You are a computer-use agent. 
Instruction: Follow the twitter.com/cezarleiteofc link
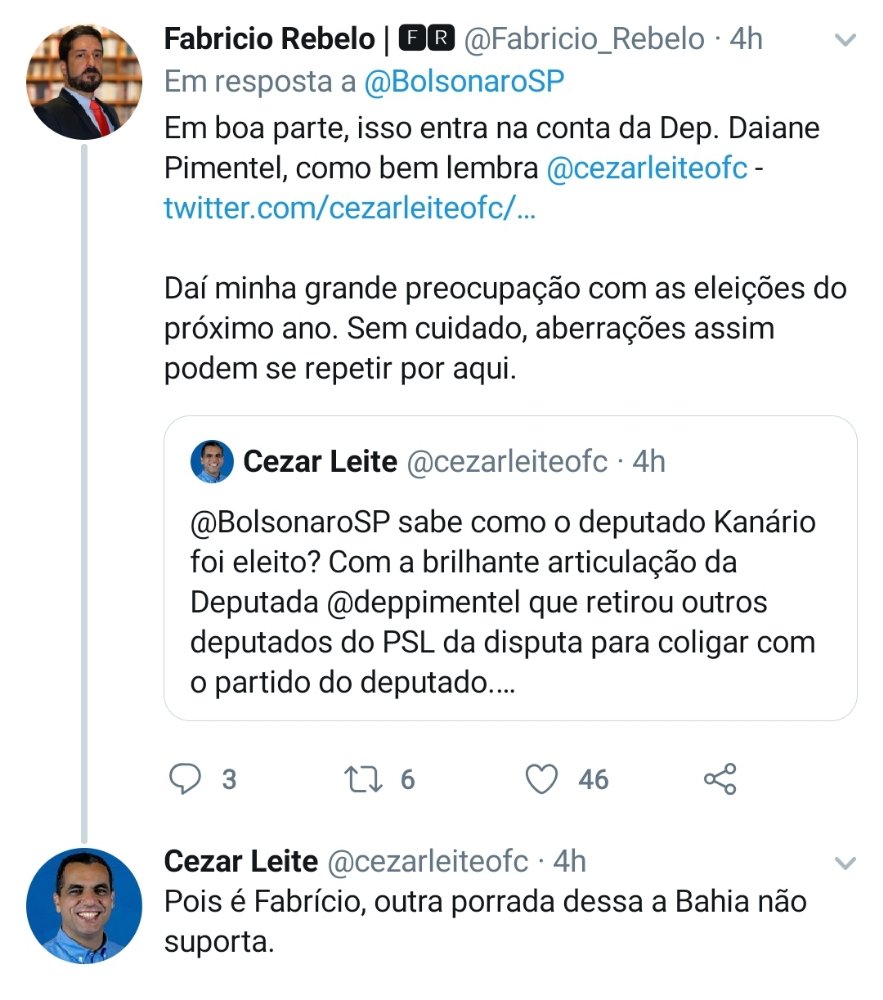350,209
